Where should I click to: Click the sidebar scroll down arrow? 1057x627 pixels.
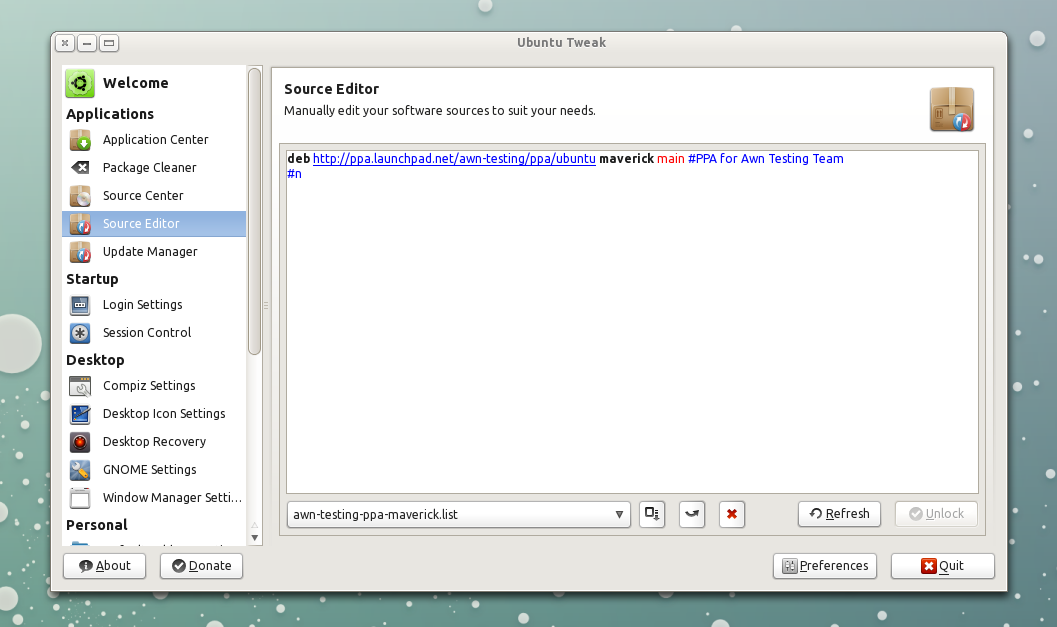(x=255, y=538)
